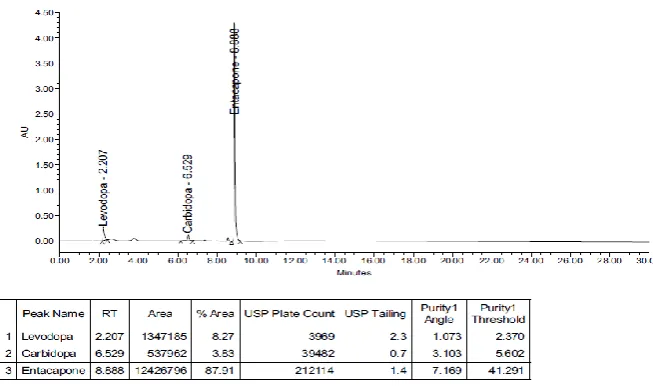Image resolution: width=653 pixels, height=386 pixels.
Task: Select purity threshold value 5.602
Action: click(x=510, y=354)
